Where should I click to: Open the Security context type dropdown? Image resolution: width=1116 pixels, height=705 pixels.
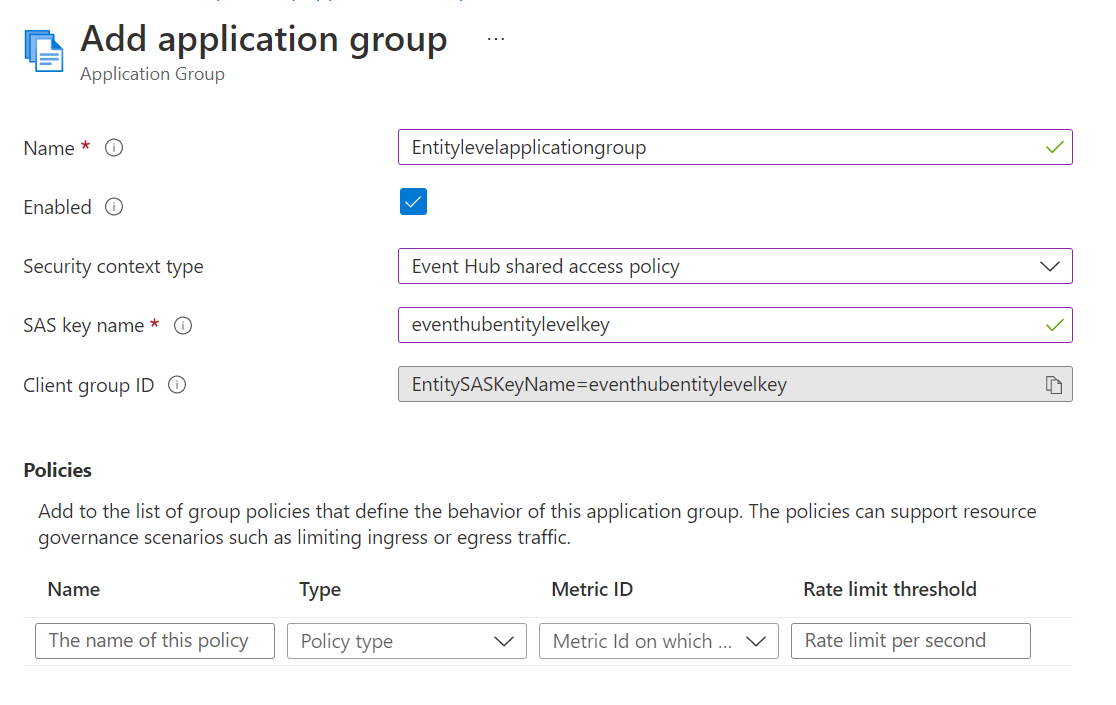click(1049, 266)
